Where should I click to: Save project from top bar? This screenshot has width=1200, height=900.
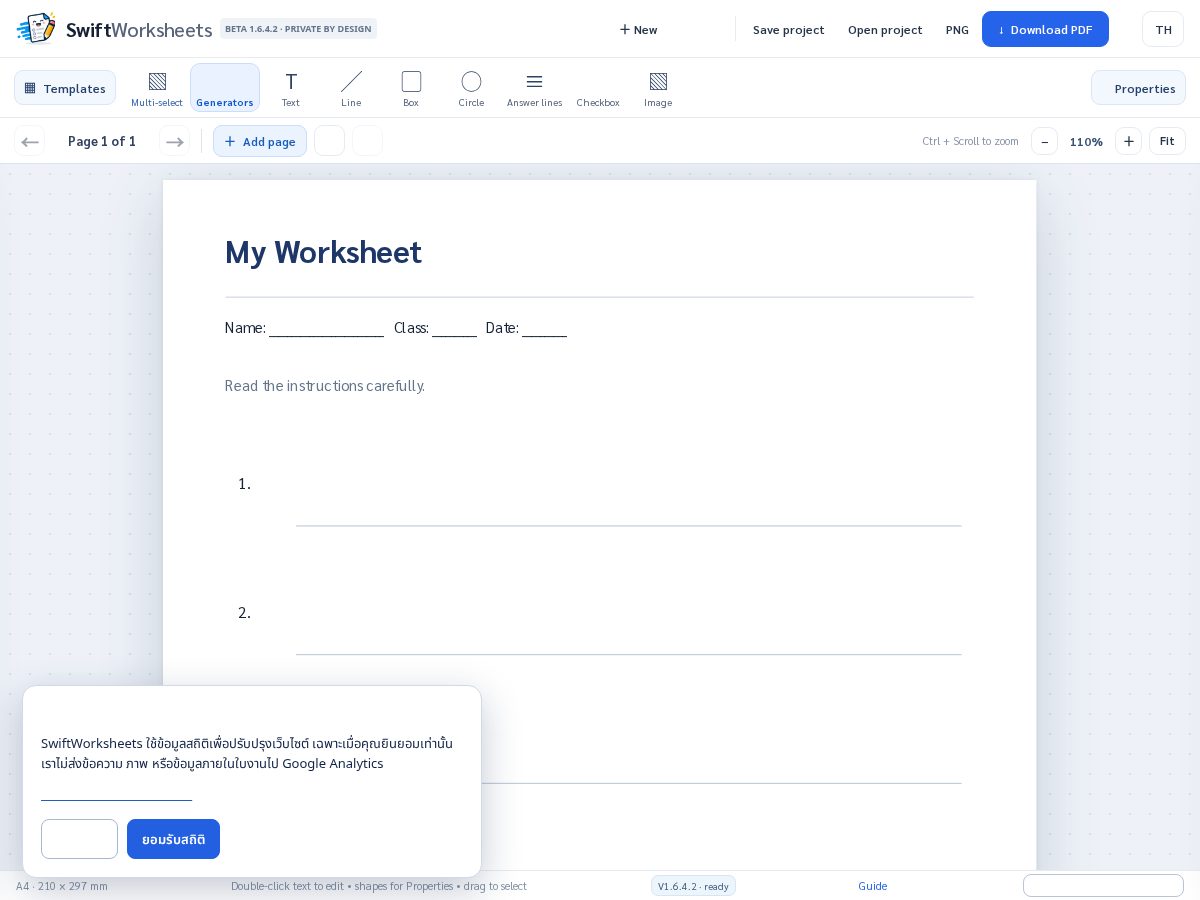click(x=789, y=29)
